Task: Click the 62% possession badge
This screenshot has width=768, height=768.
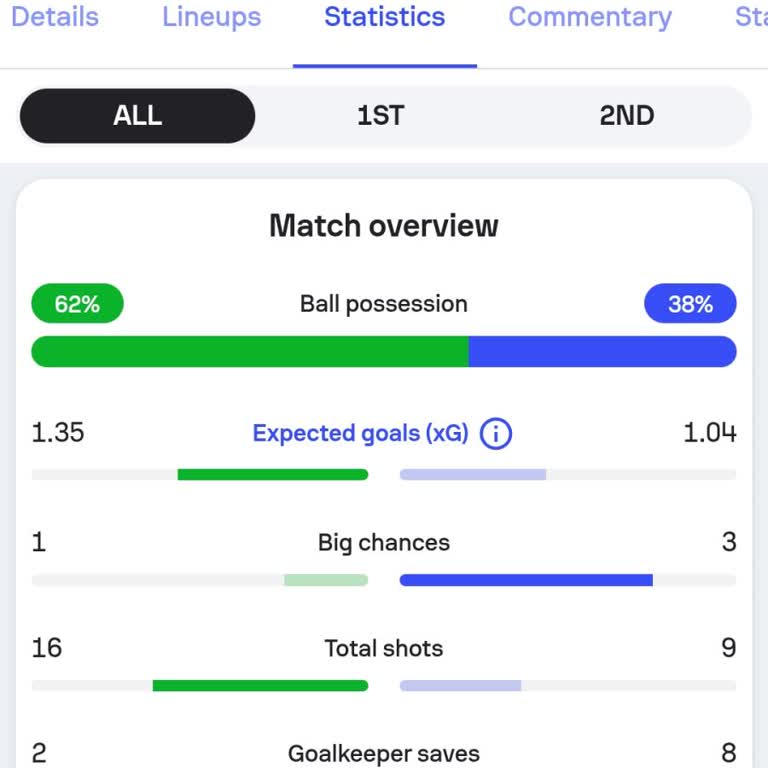Action: point(77,304)
